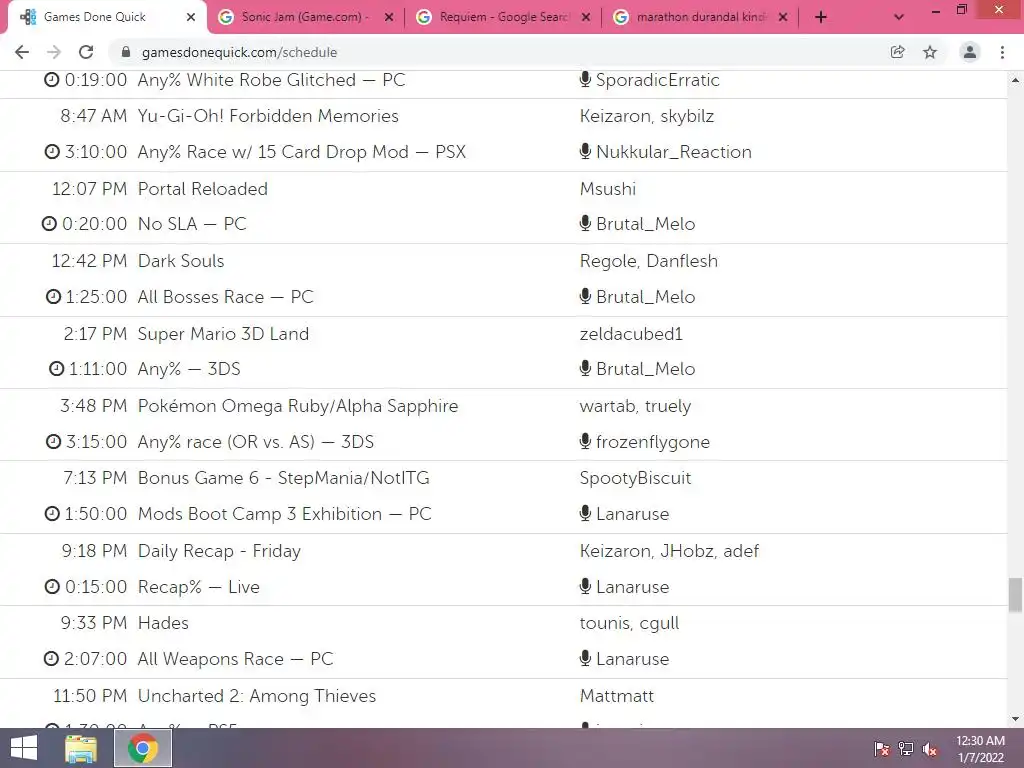
Task: Expand the tab search dropdown arrow
Action: (899, 18)
